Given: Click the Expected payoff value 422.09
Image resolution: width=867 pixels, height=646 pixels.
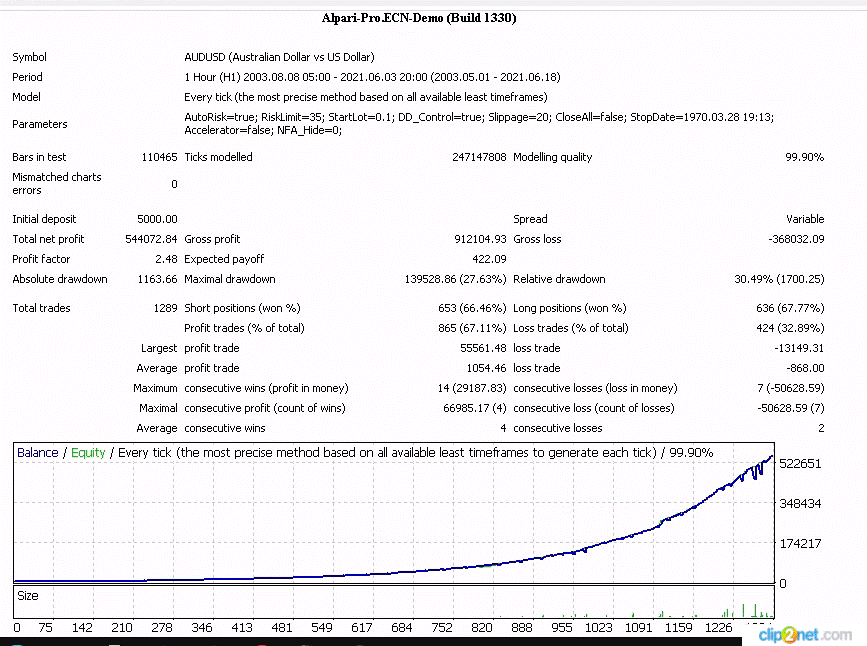Looking at the screenshot, I should point(489,259).
